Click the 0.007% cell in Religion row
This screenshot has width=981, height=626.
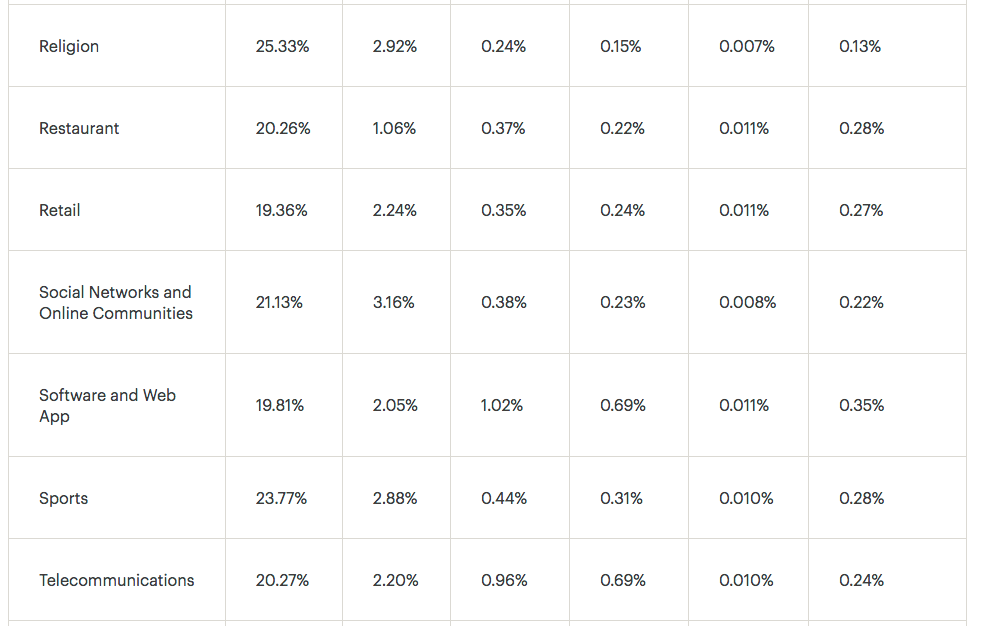pos(747,46)
